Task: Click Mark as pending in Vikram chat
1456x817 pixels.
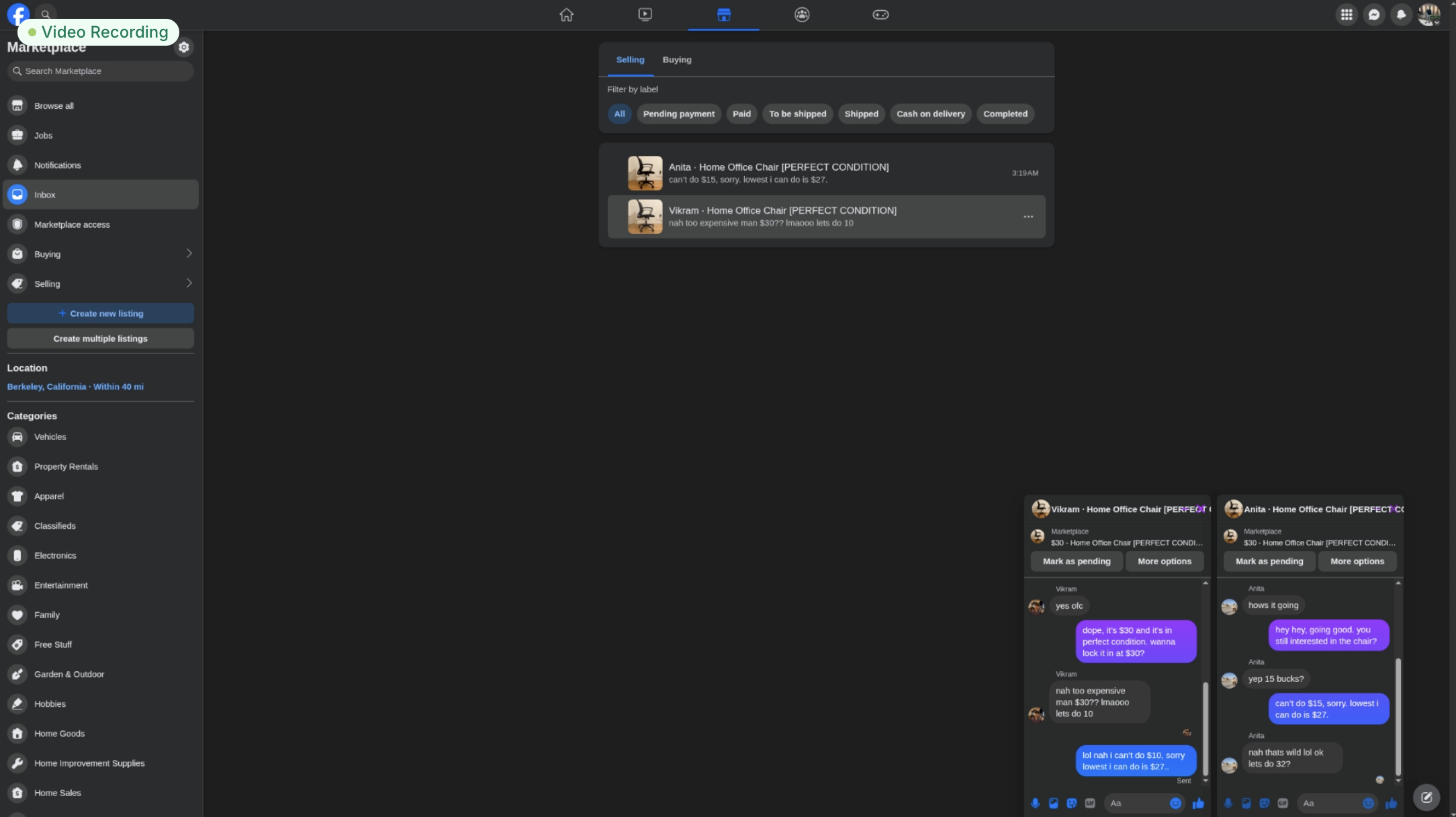Action: coord(1076,561)
